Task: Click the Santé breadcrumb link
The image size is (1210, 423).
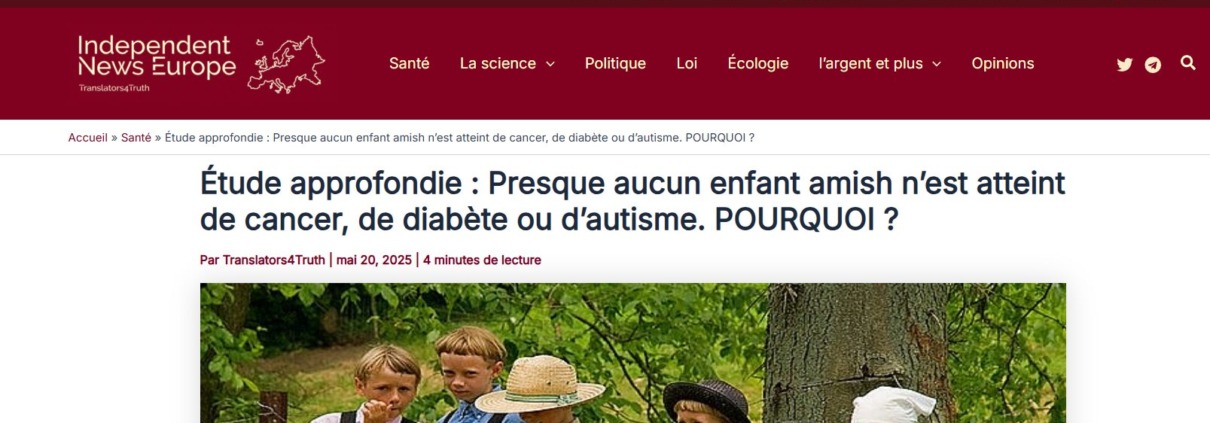Action: pos(136,137)
